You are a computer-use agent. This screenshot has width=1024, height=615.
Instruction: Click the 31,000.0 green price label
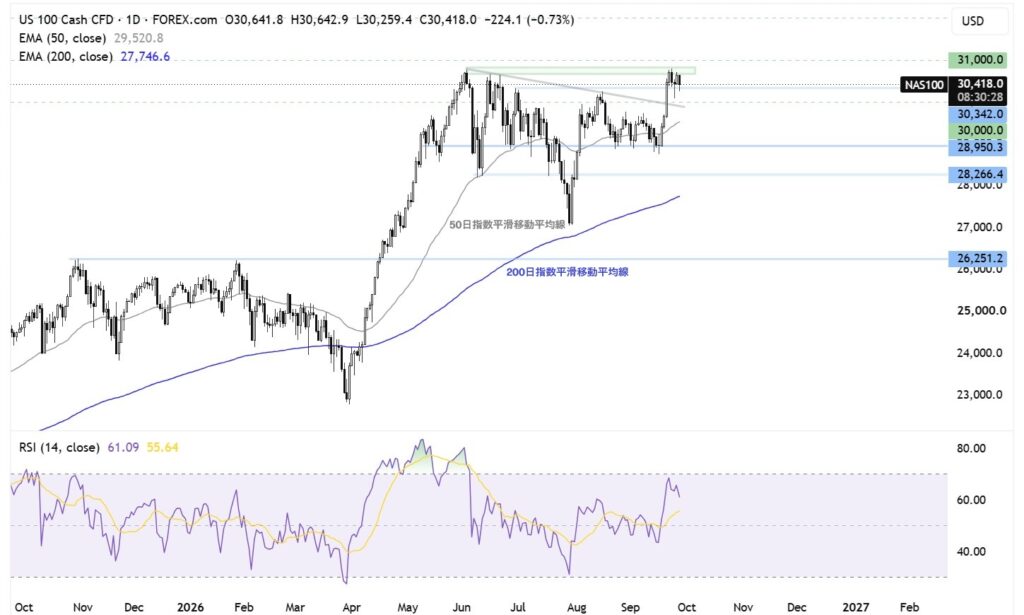[978, 60]
